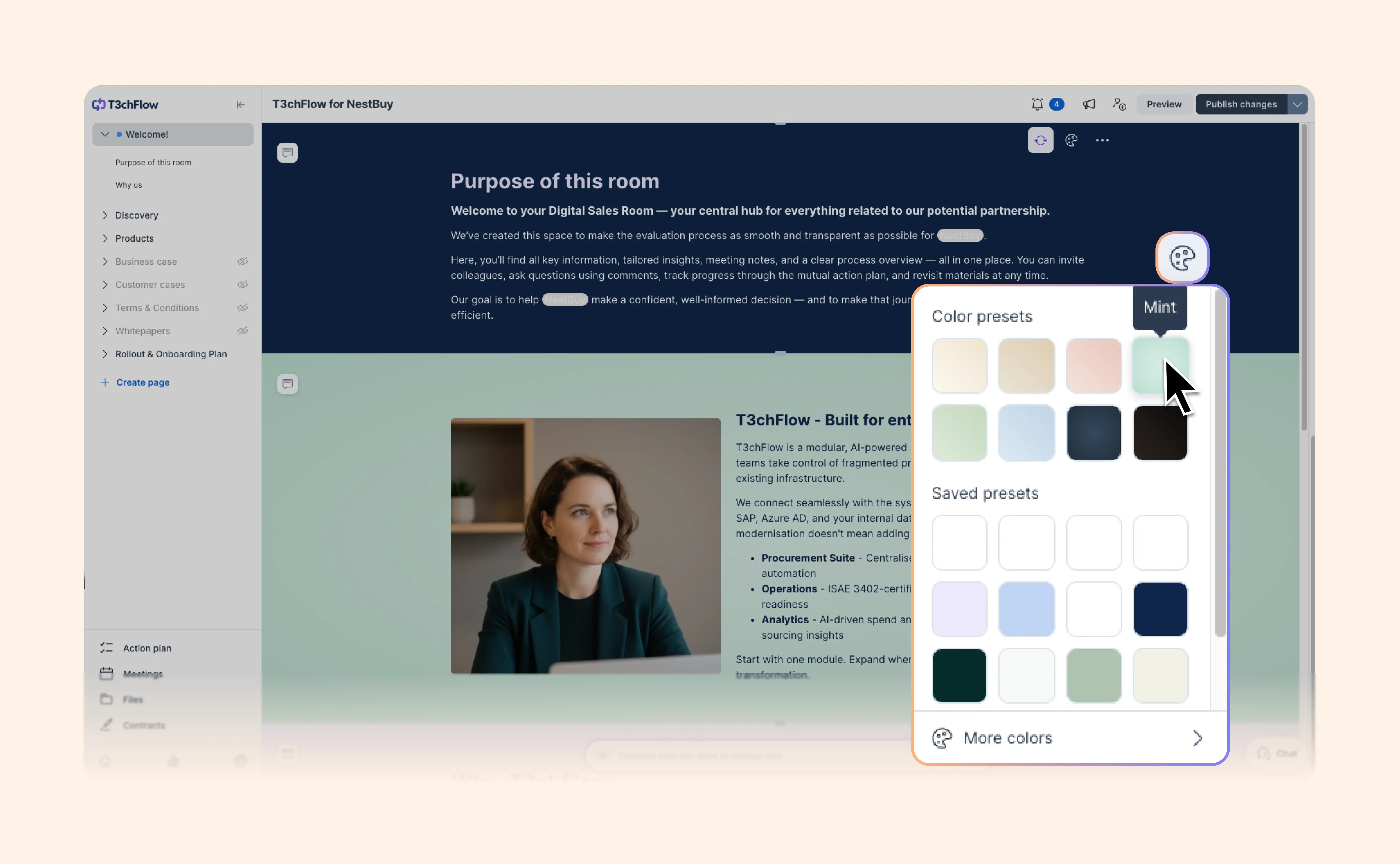Expand the Whitepapers page
The height and width of the screenshot is (864, 1400).
(x=105, y=331)
